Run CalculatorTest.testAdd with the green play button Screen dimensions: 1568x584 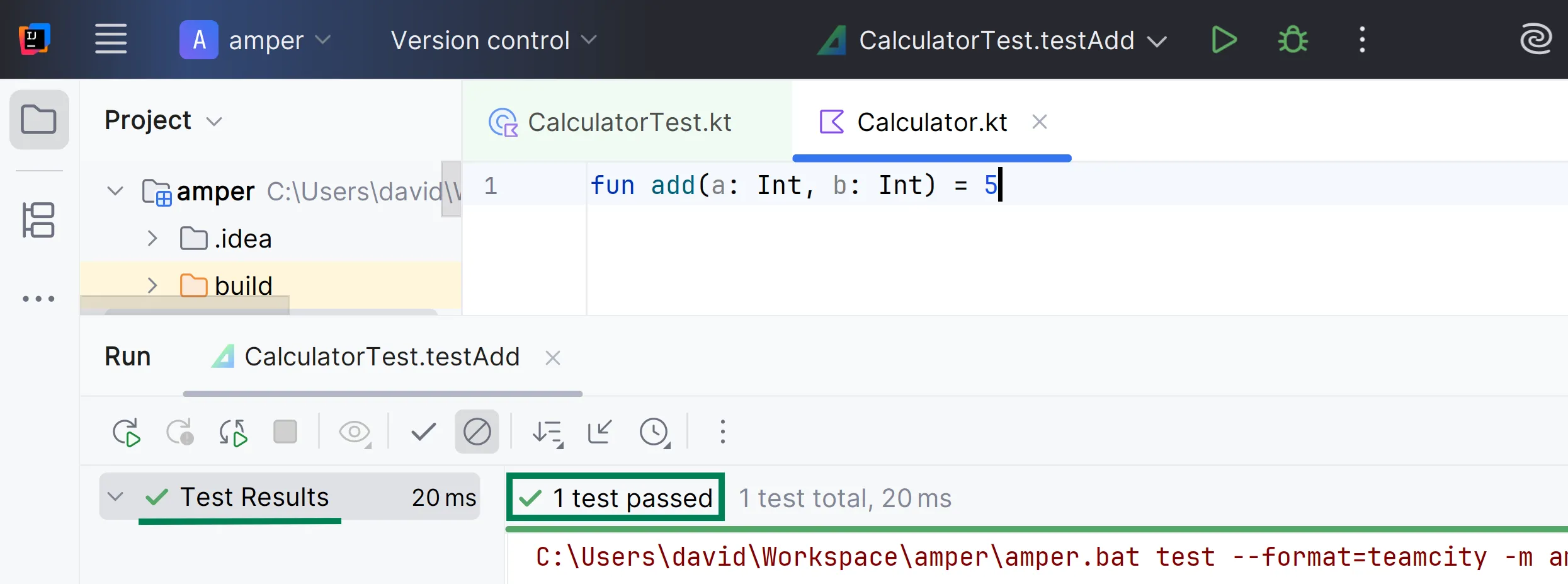pos(1224,40)
